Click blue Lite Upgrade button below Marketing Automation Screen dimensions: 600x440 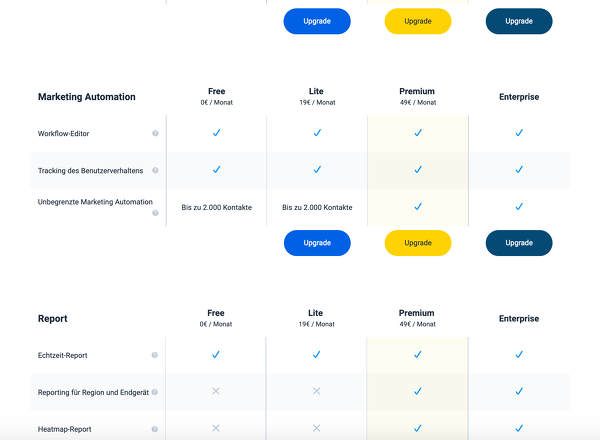tap(317, 243)
